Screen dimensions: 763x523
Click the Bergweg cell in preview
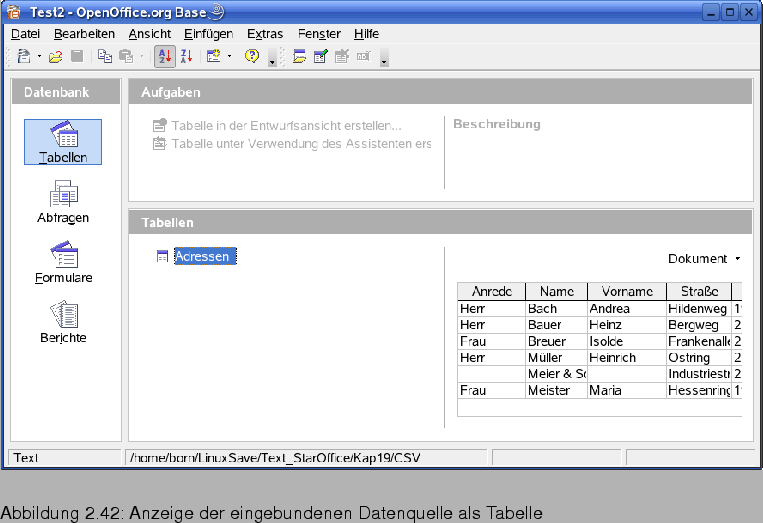click(699, 325)
